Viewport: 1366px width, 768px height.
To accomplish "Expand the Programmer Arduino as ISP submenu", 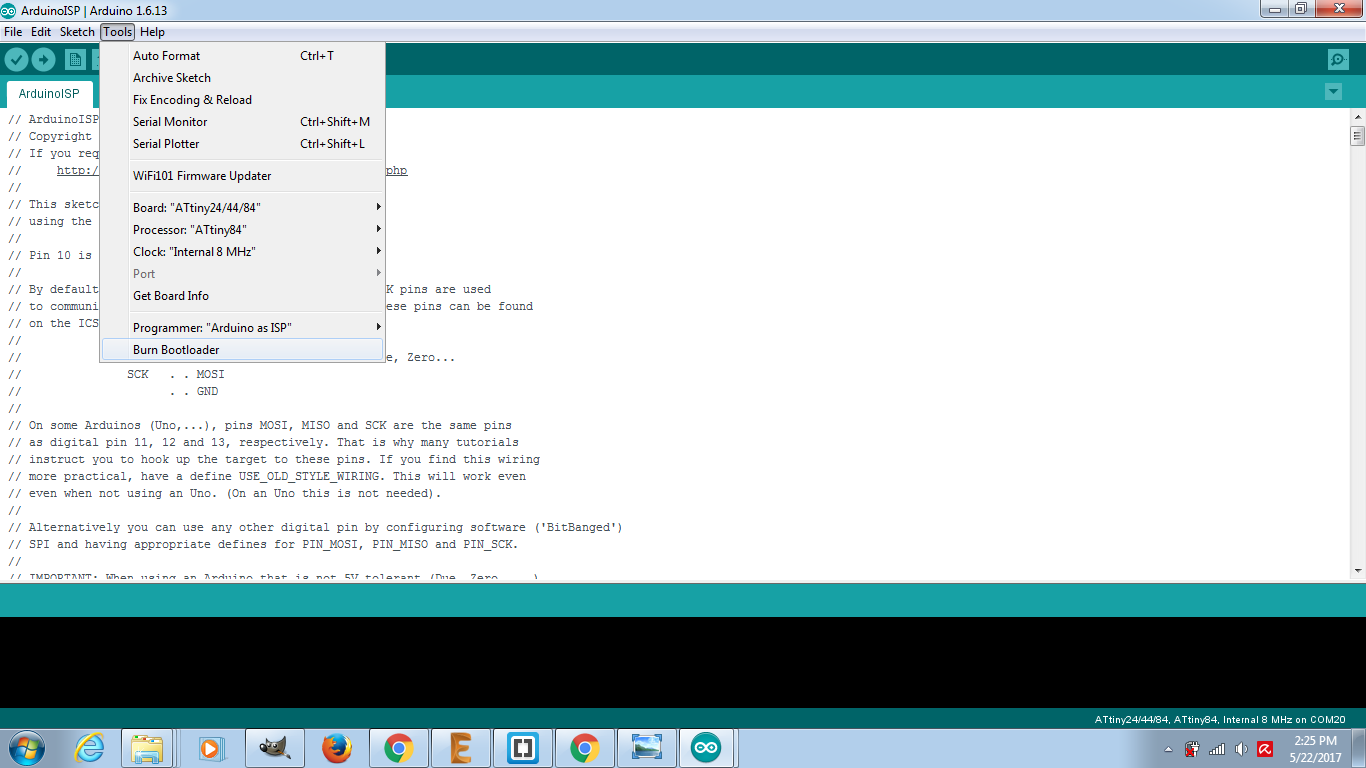I will click(x=243, y=328).
